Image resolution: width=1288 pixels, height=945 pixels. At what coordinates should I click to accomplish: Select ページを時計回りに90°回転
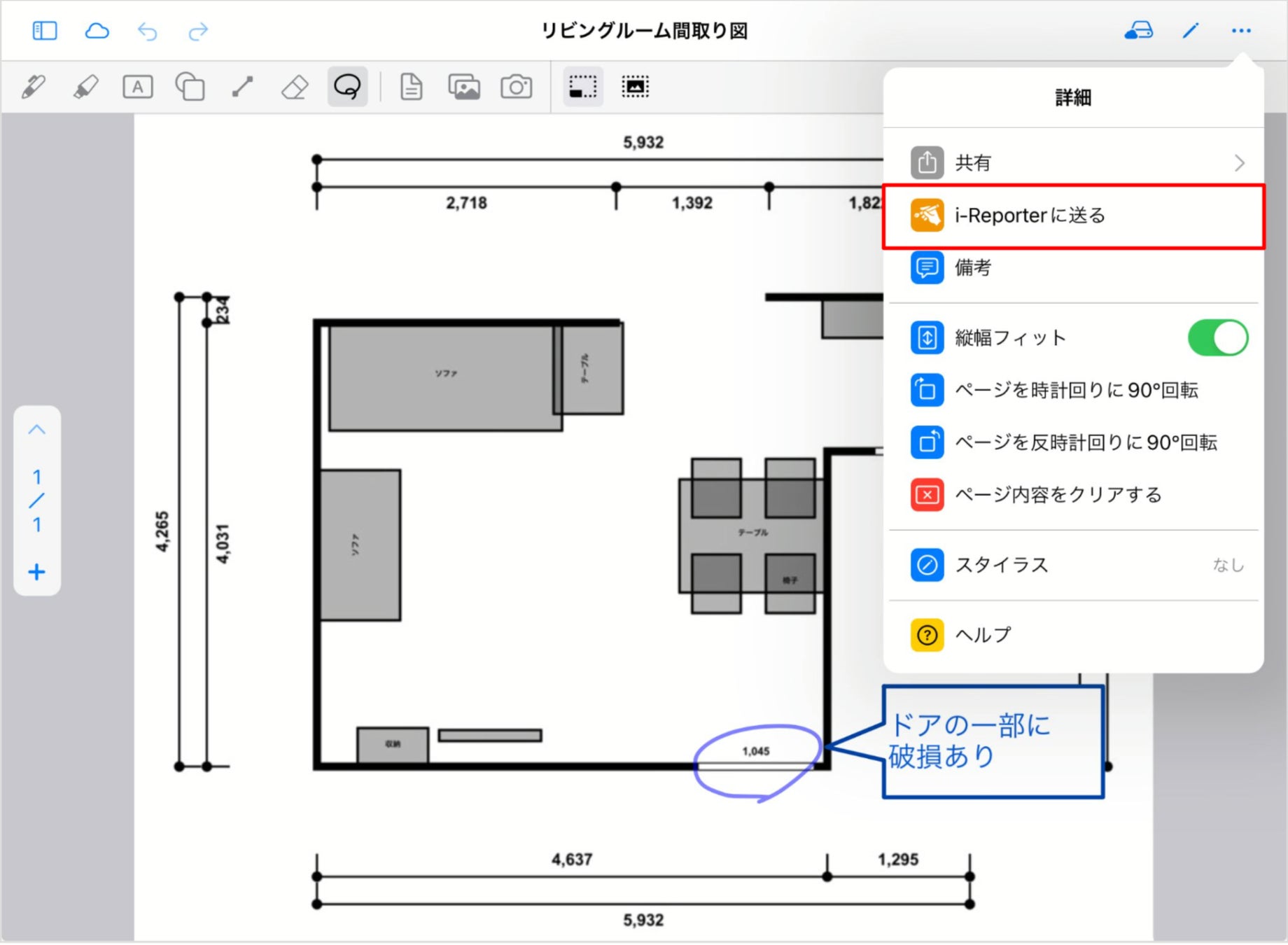(1073, 390)
